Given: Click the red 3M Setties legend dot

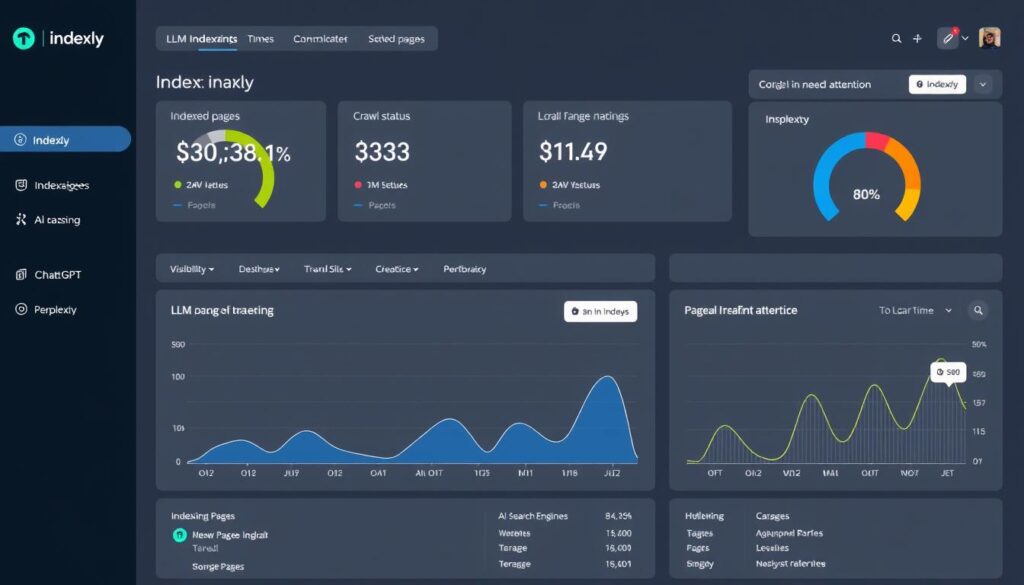Looking at the screenshot, I should point(358,185).
